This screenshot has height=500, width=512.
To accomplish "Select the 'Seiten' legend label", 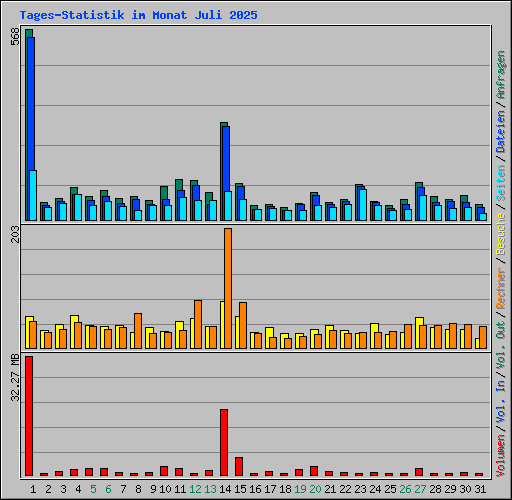I will [501, 183].
